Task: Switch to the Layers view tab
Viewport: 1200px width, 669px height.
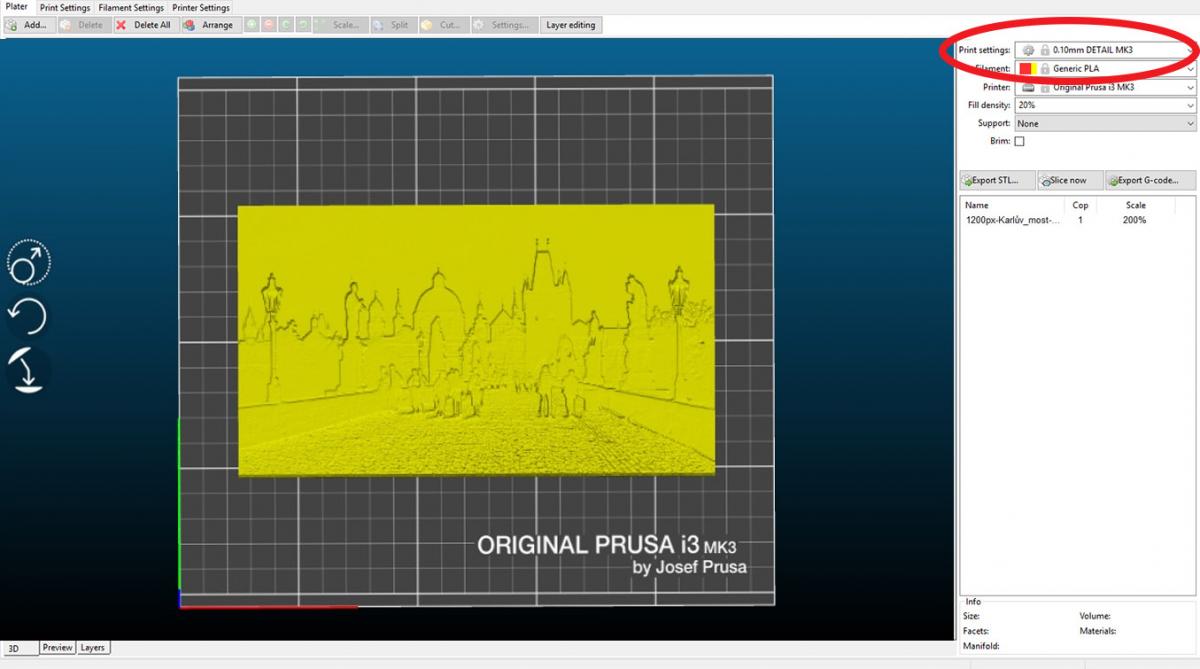Action: (92, 647)
